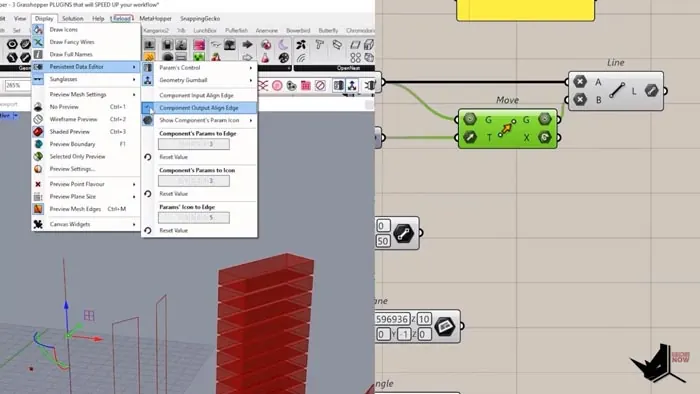The height and width of the screenshot is (394, 700).
Task: Toggle Draw Fancy Wires option
Action: [86, 42]
